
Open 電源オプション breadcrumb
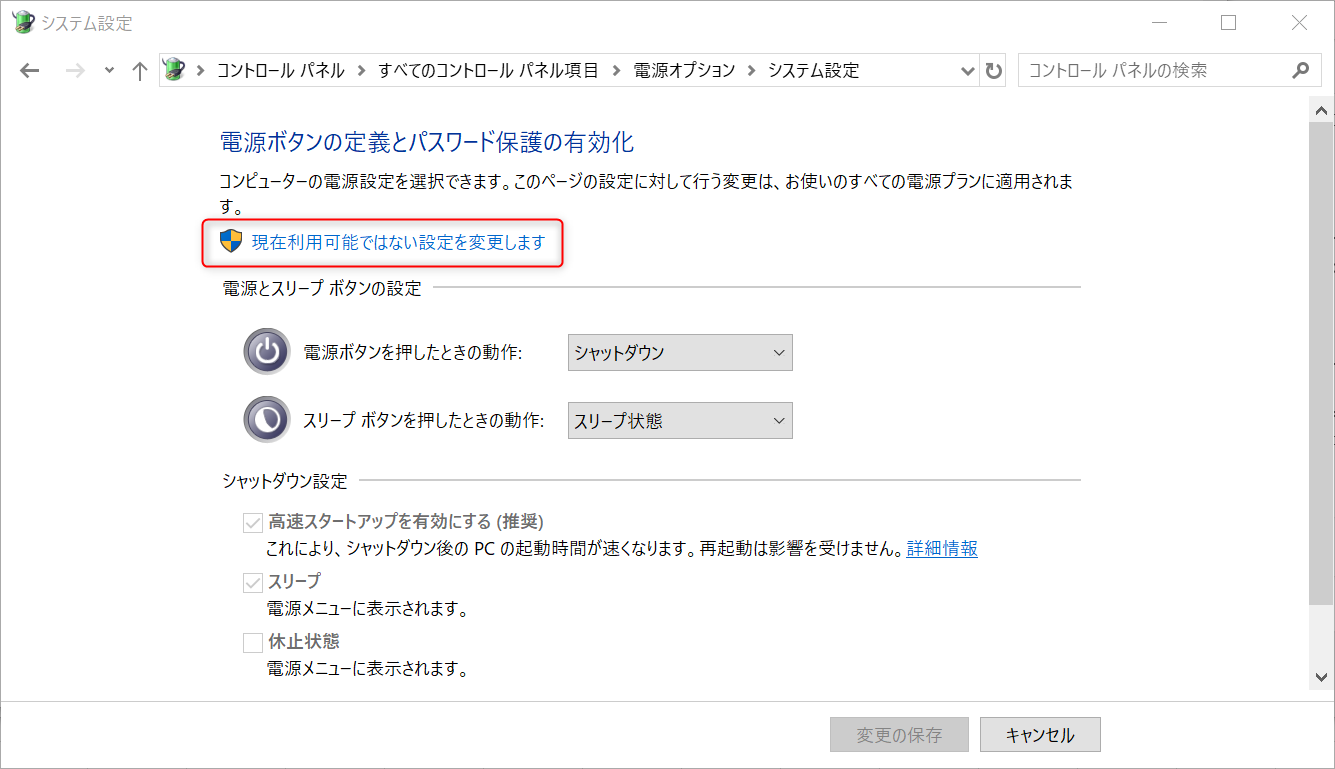pyautogui.click(x=684, y=71)
